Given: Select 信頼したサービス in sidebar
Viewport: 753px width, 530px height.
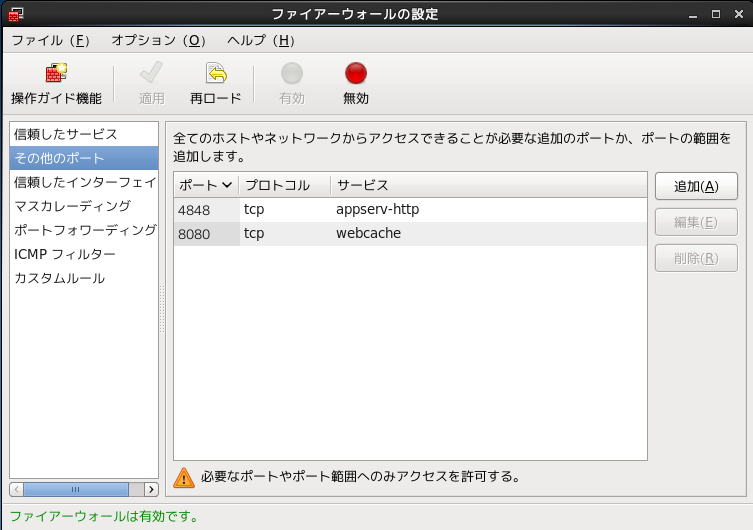Looking at the screenshot, I should [x=66, y=134].
